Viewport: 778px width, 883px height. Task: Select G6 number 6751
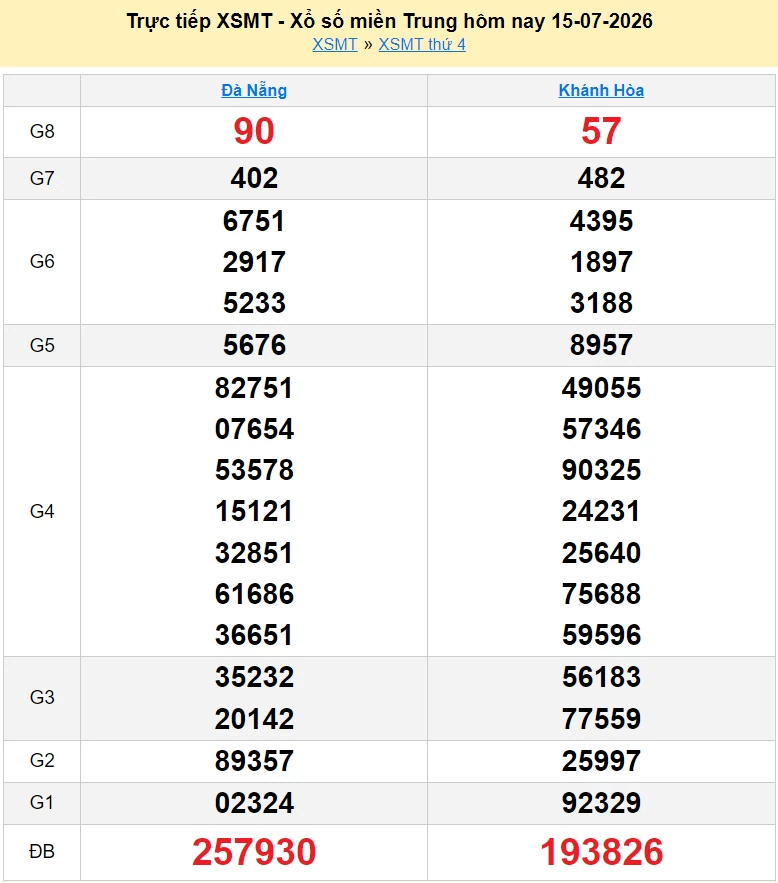[254, 221]
